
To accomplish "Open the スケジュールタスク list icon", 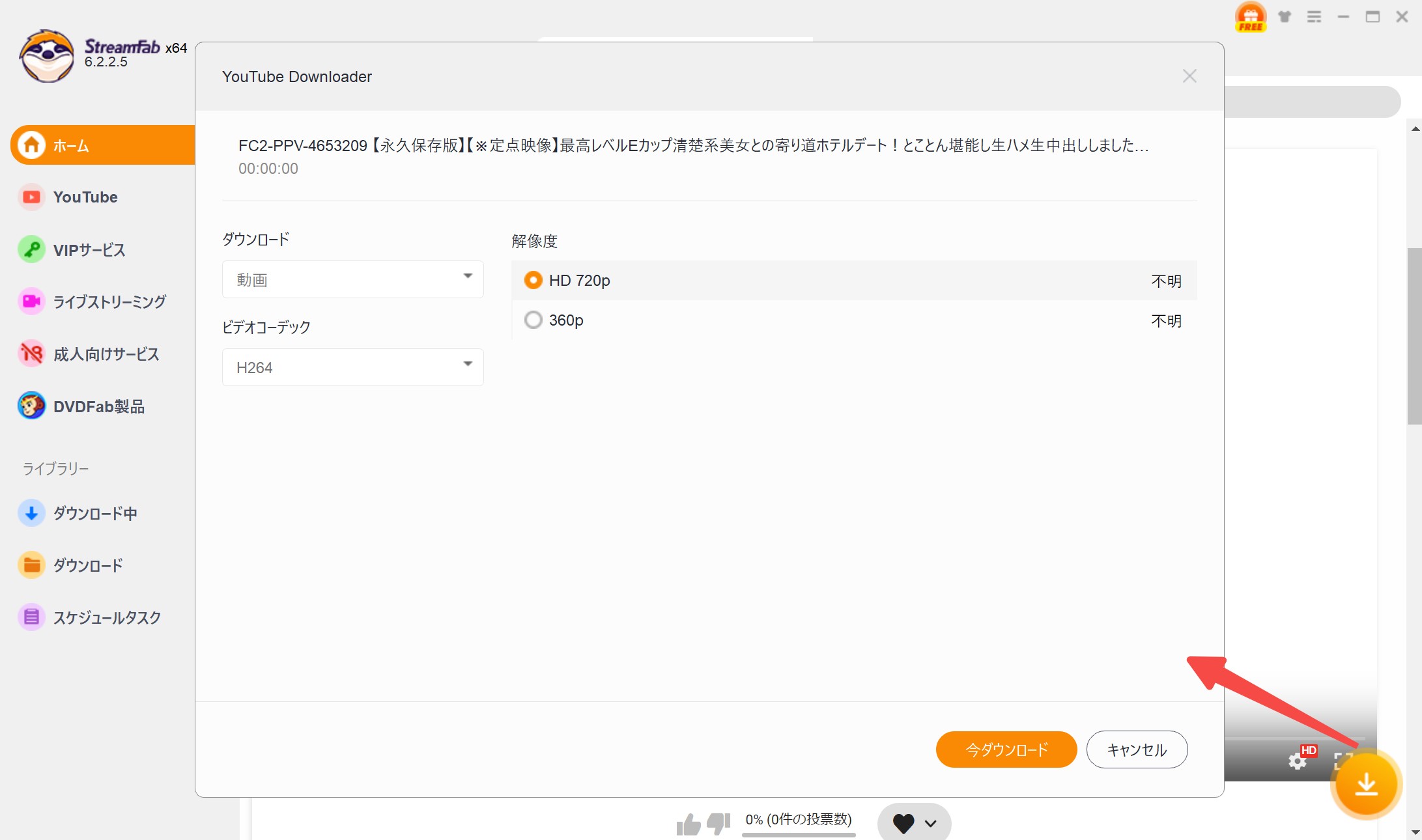I will [31, 617].
